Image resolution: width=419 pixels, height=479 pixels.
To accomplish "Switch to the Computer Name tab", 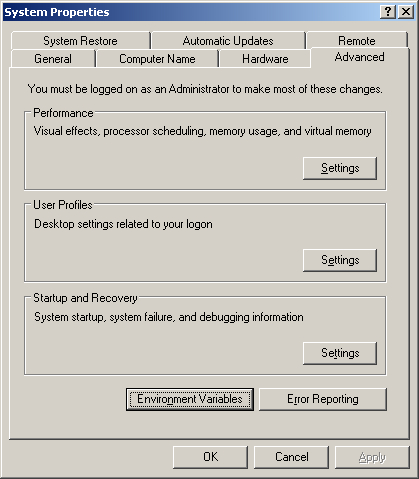I will [x=157, y=59].
